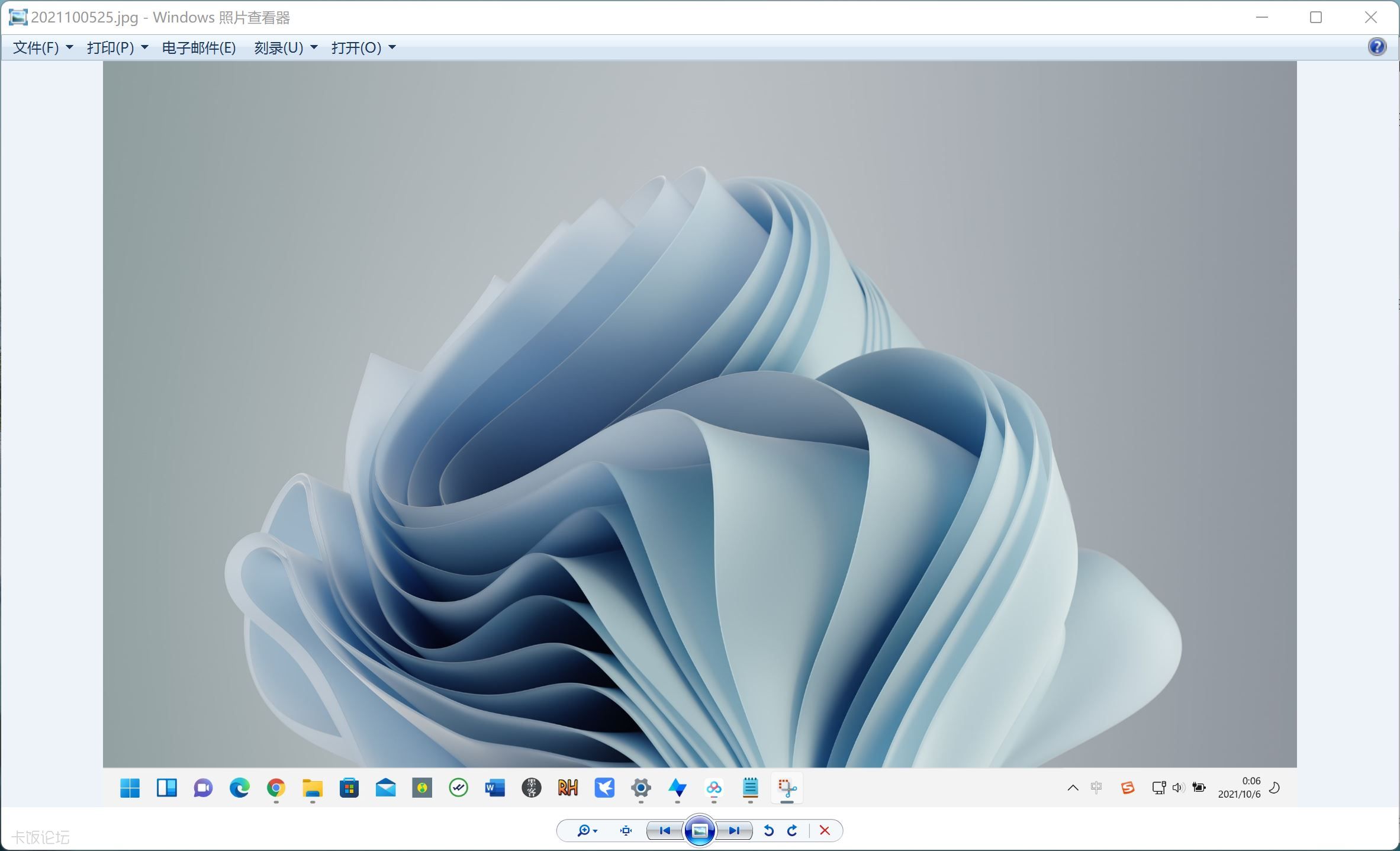Viewport: 1400px width, 851px height.
Task: Skip to the next photo
Action: [735, 831]
